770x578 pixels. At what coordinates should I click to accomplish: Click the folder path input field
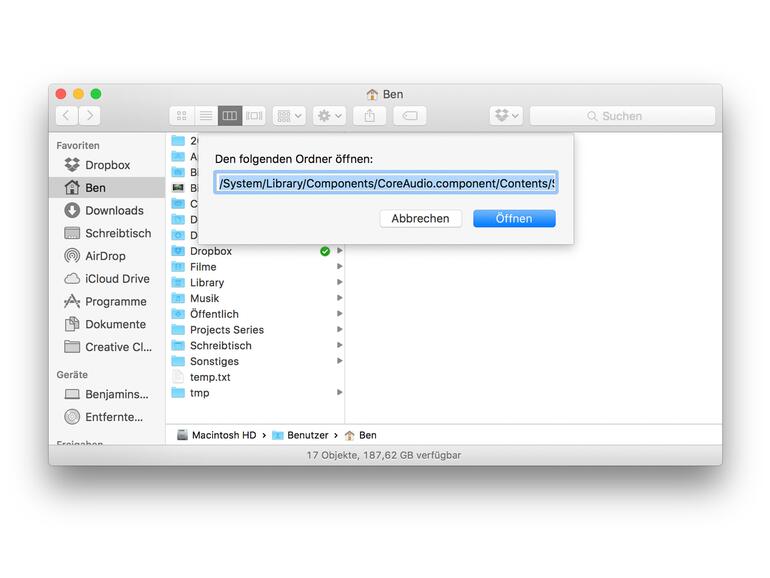(x=386, y=183)
